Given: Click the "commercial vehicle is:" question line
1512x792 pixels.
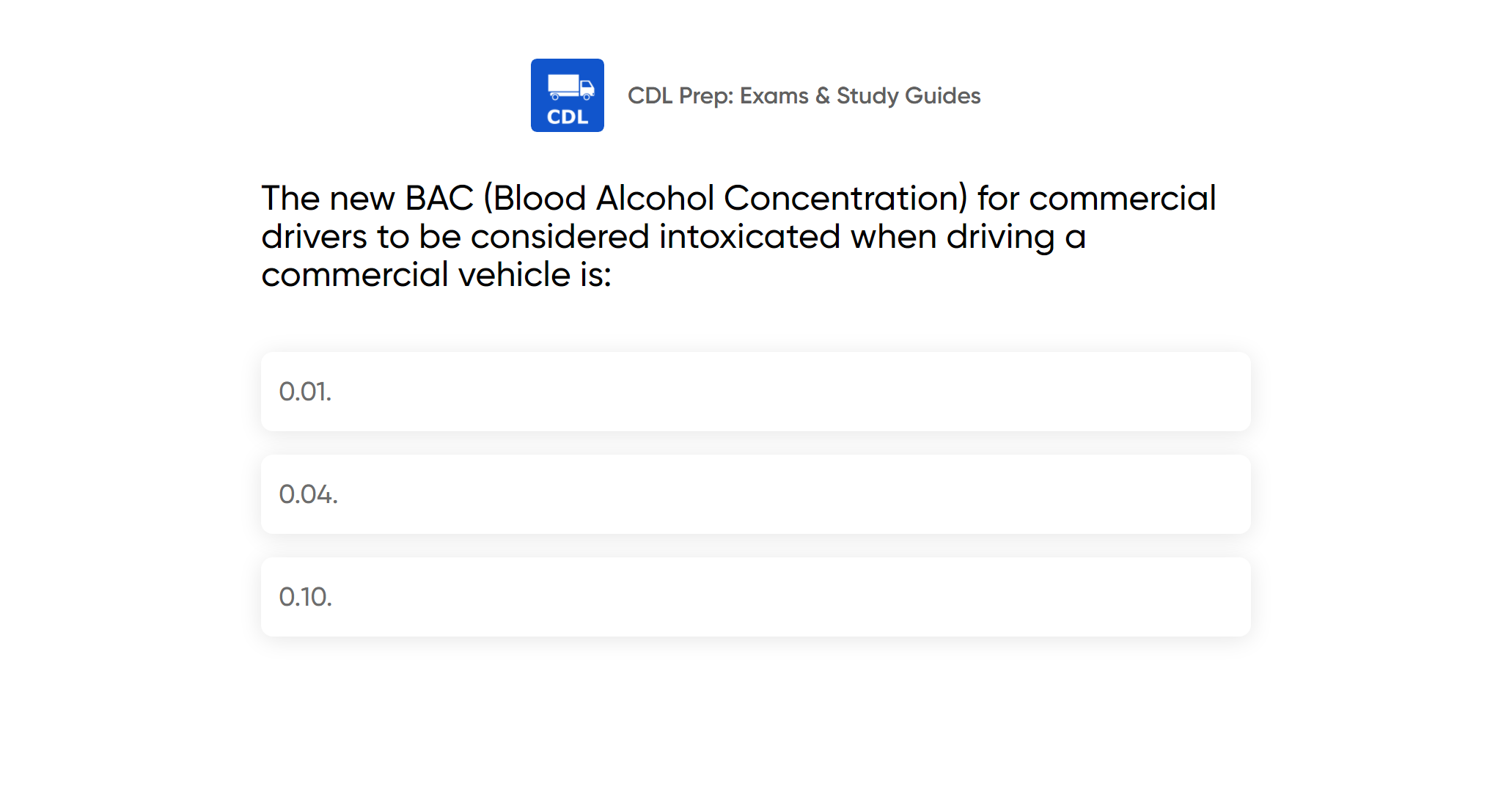Looking at the screenshot, I should coord(436,275).
